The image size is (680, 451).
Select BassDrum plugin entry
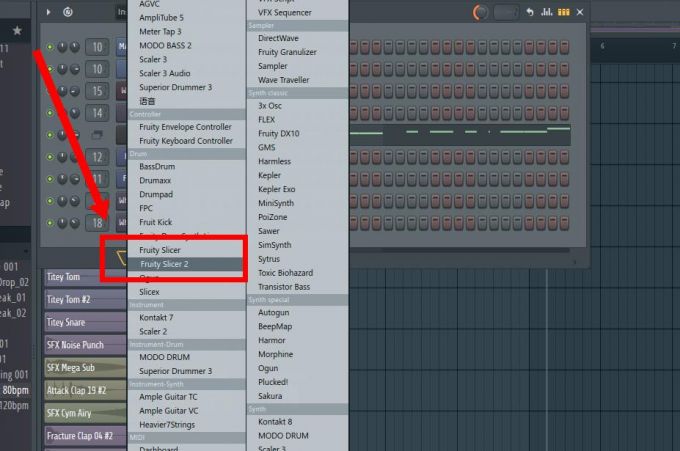[157, 167]
